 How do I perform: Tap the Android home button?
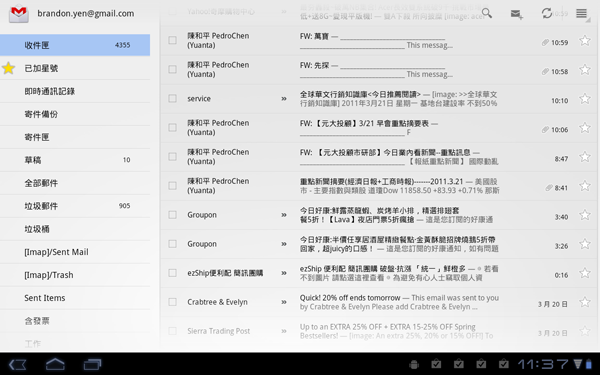(x=55, y=364)
